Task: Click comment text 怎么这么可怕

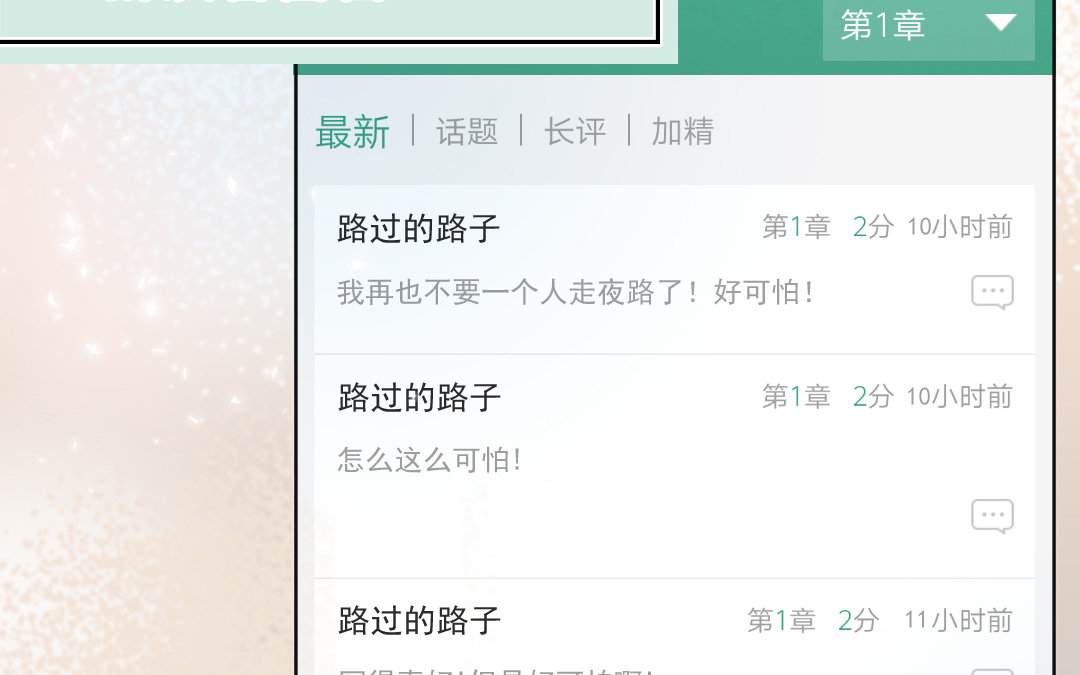Action: coord(429,460)
